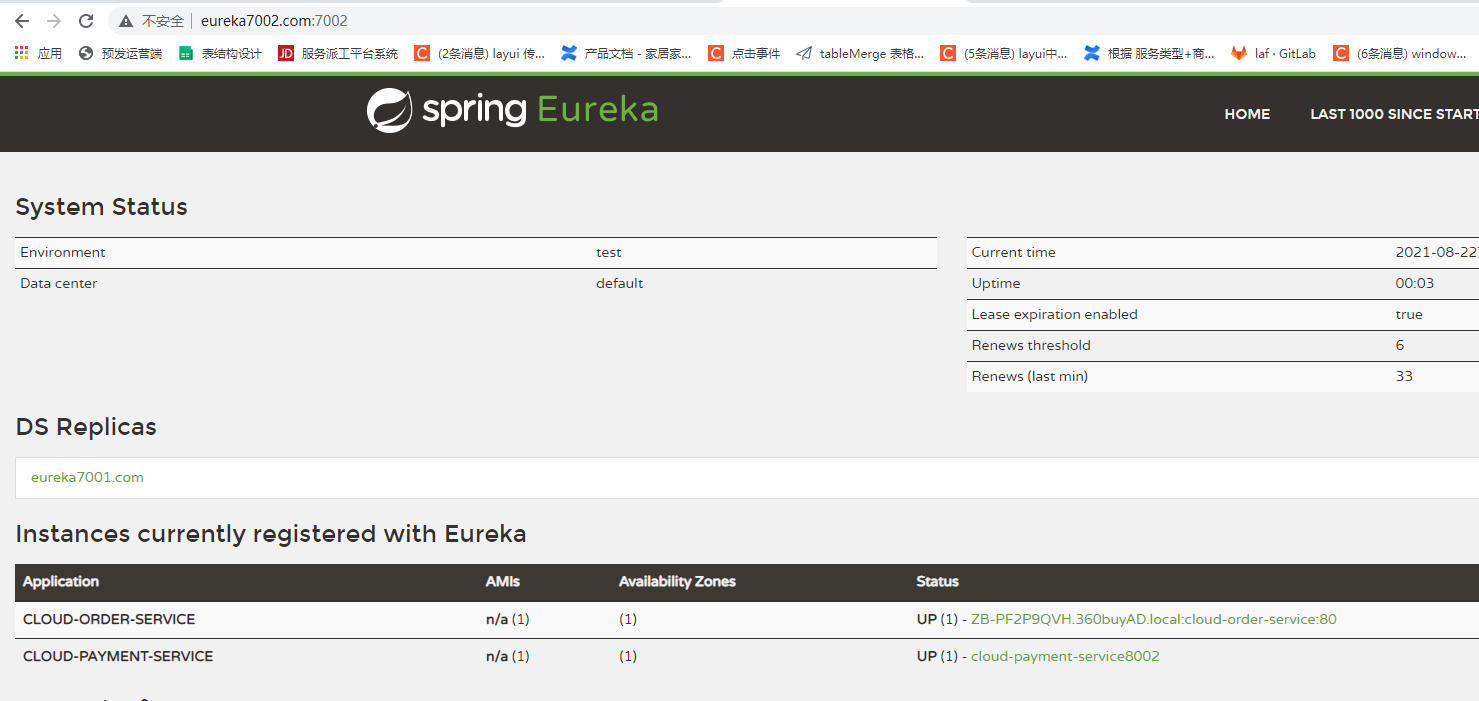Click the Status column header
1479x701 pixels.
[937, 581]
